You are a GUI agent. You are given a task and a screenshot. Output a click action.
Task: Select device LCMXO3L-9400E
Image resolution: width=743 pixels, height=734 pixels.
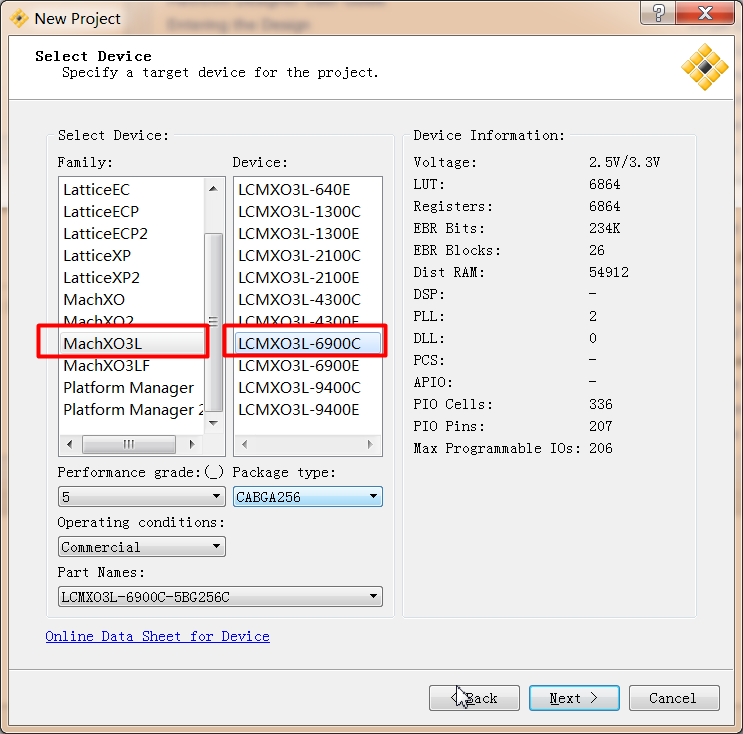pos(299,410)
